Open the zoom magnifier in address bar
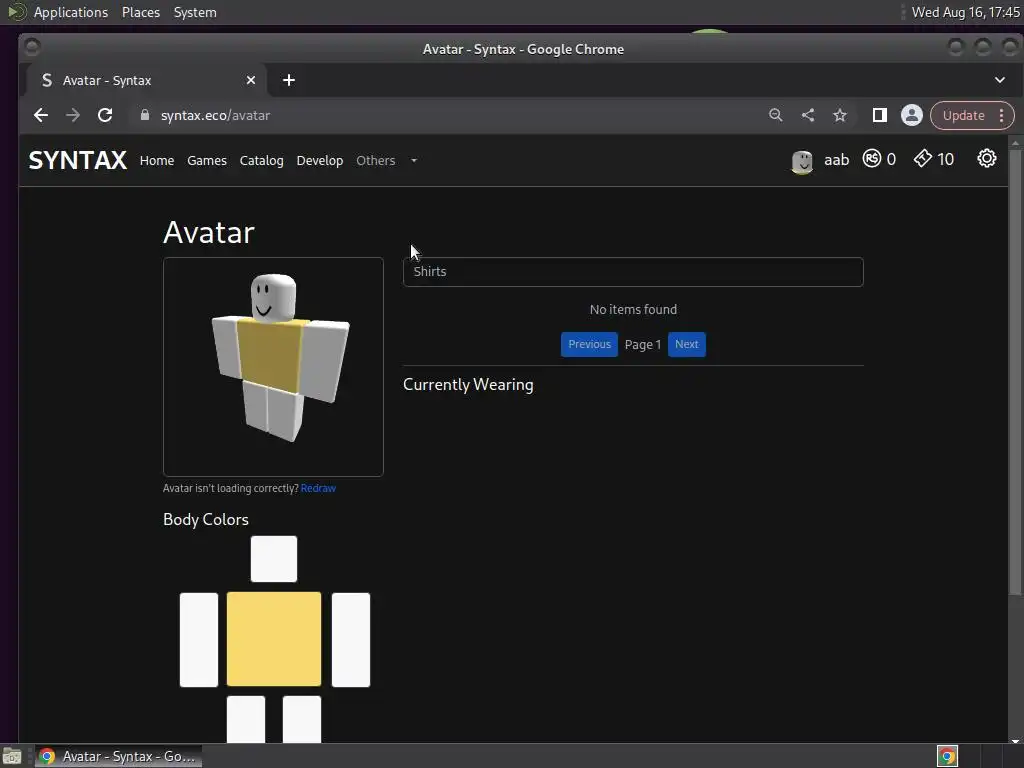This screenshot has width=1024, height=768. click(x=775, y=116)
